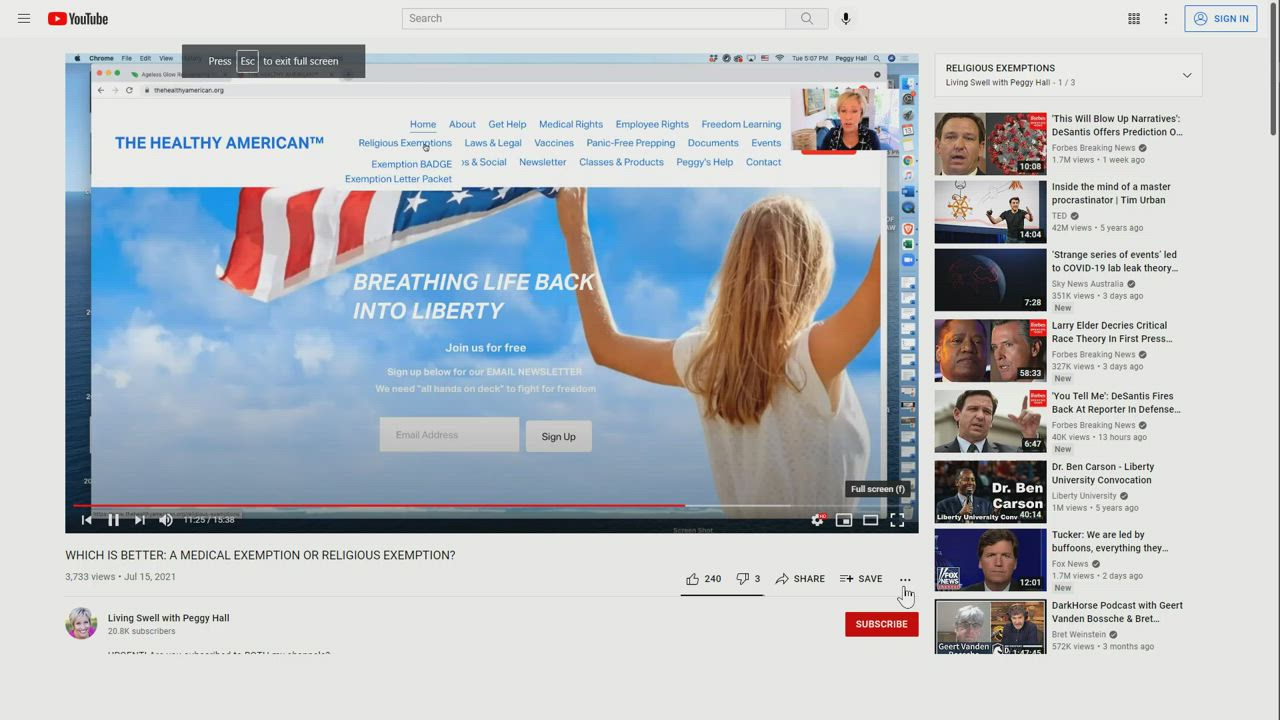Click the Sign In button
Viewport: 1280px width, 720px height.
point(1220,18)
